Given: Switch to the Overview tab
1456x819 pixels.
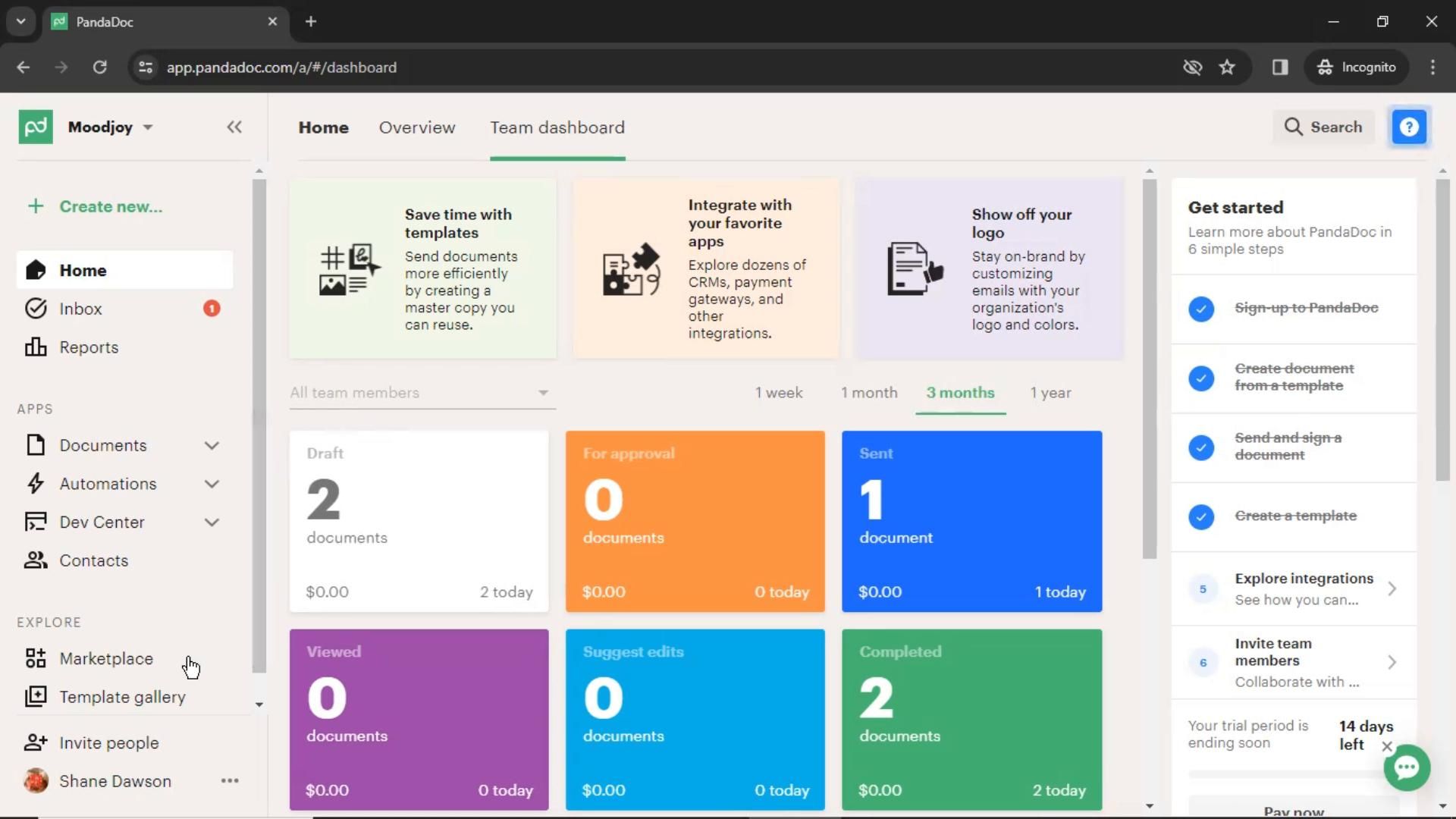Looking at the screenshot, I should pyautogui.click(x=417, y=127).
